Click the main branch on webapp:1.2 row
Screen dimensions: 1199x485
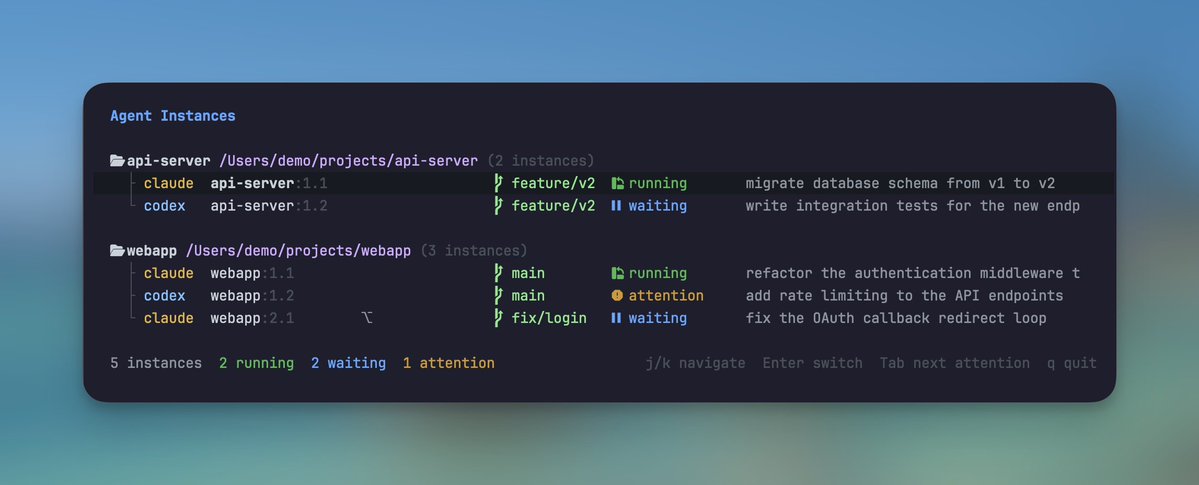point(528,295)
